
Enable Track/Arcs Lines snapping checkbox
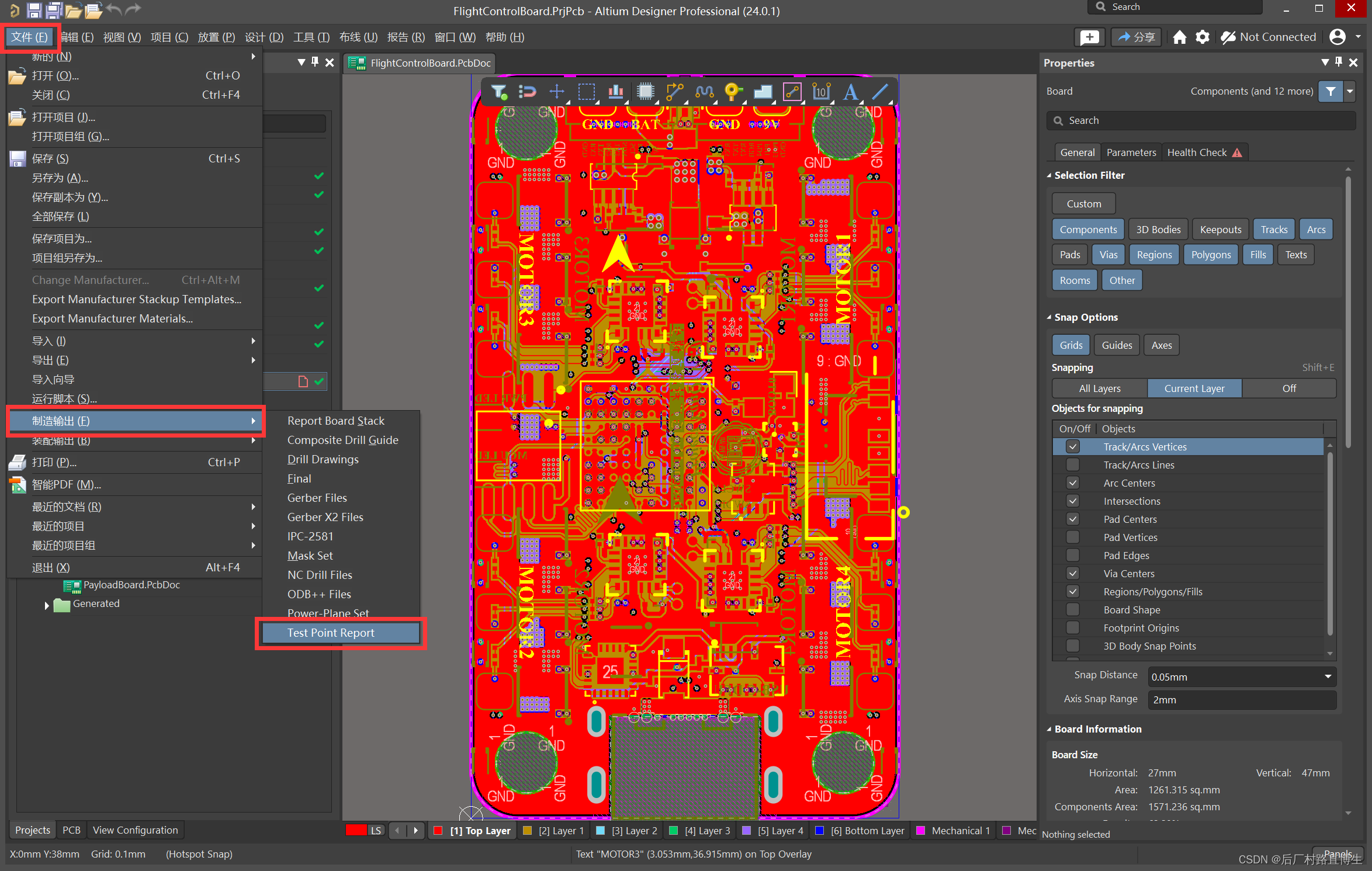pyautogui.click(x=1073, y=465)
